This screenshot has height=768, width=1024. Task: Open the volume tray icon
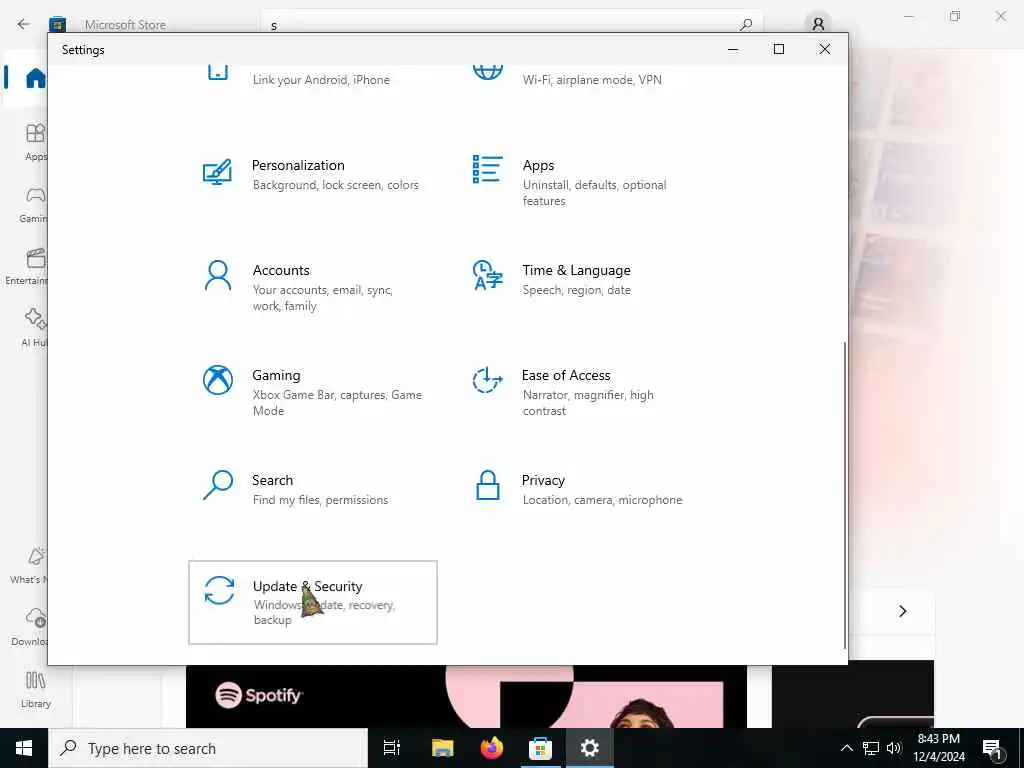pyautogui.click(x=894, y=748)
